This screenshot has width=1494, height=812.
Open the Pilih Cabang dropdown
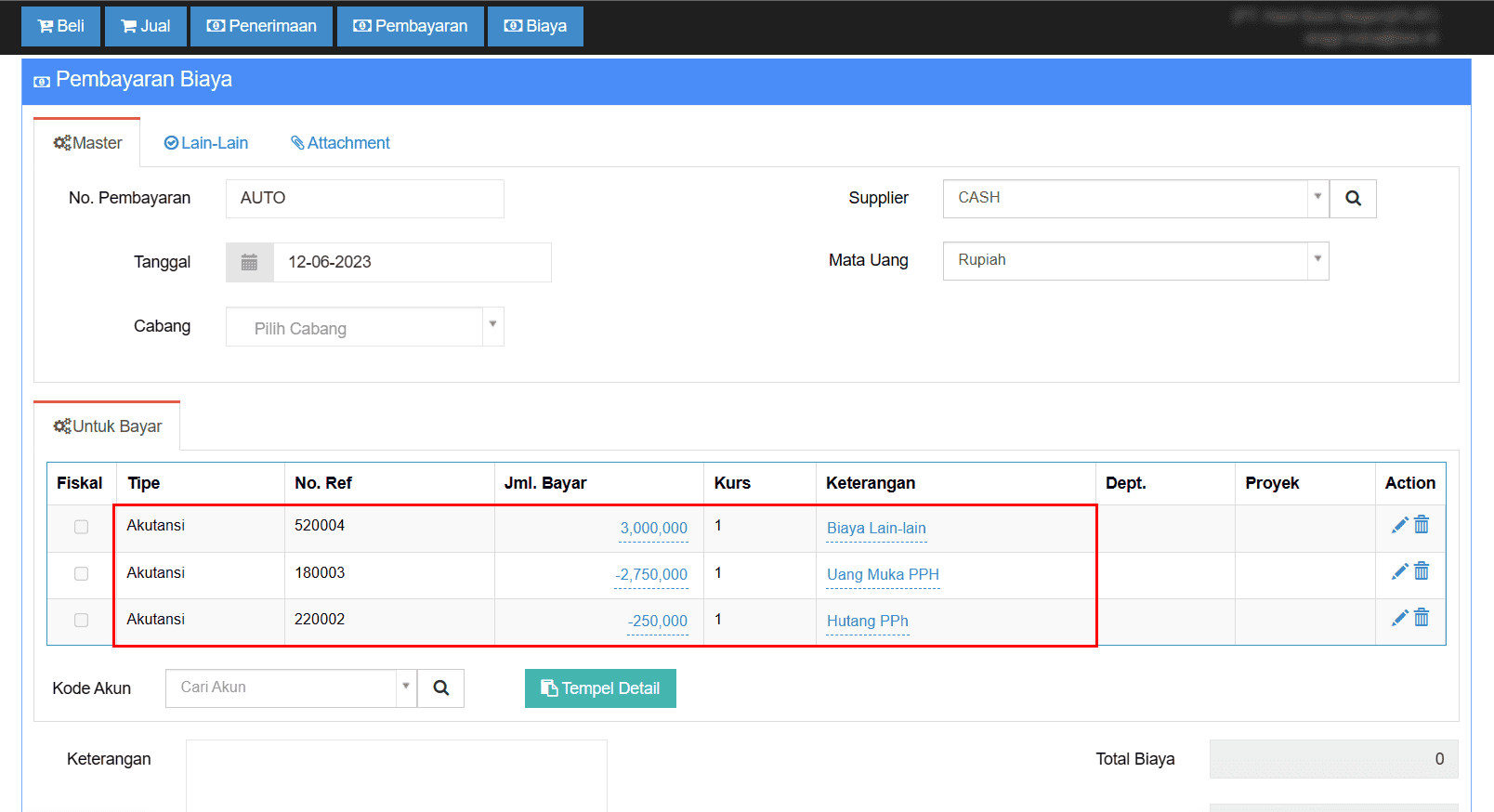pyautogui.click(x=364, y=327)
